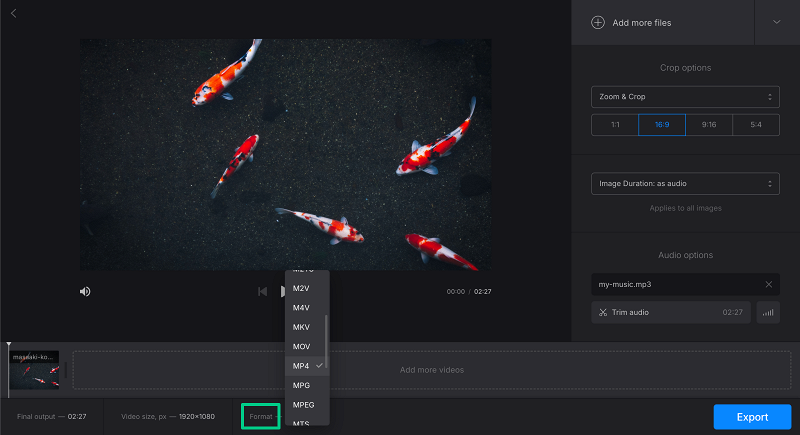Choose MPG from the format list
800x435 pixels.
tap(305, 386)
